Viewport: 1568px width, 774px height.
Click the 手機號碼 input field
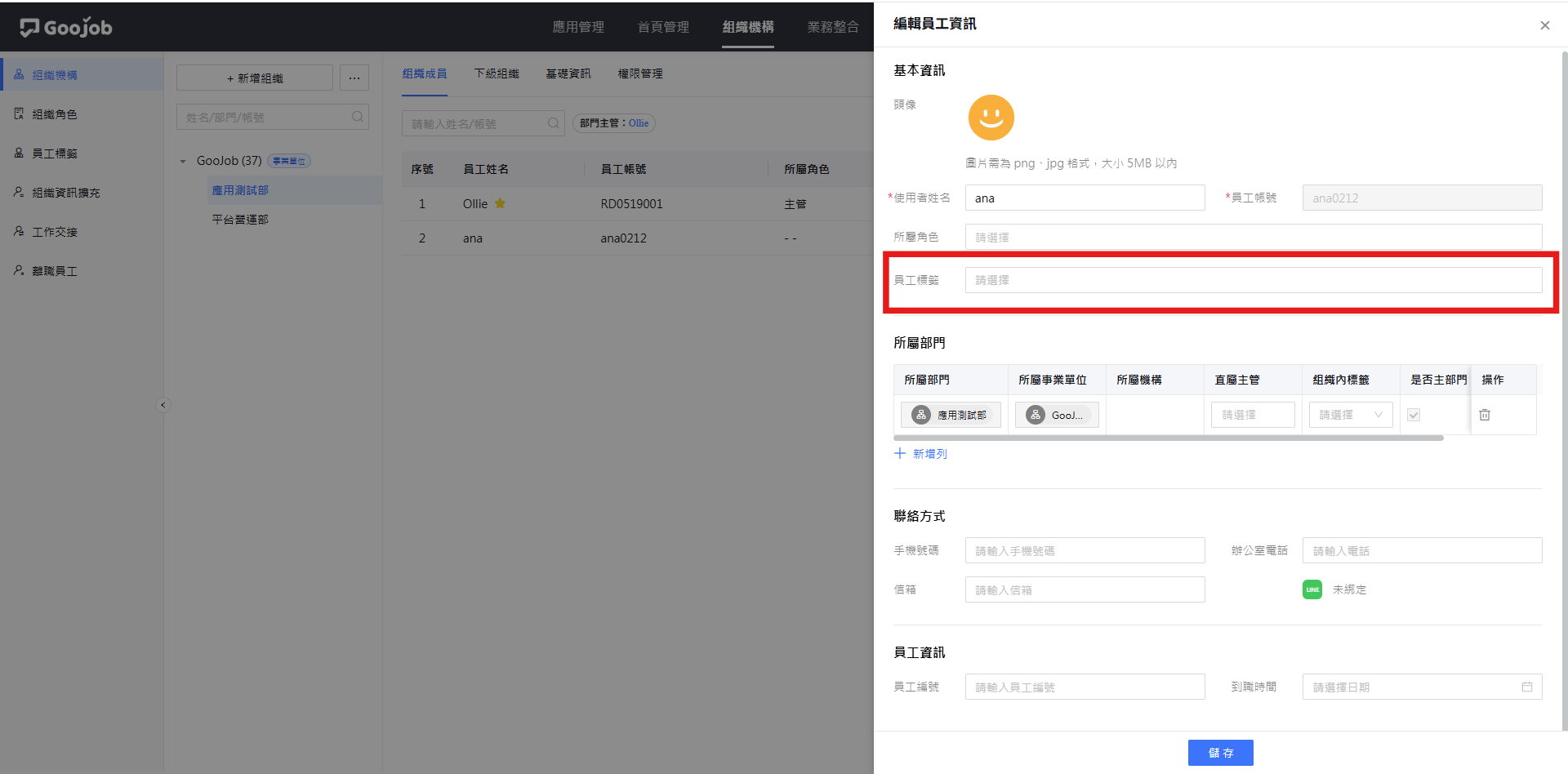click(1085, 550)
